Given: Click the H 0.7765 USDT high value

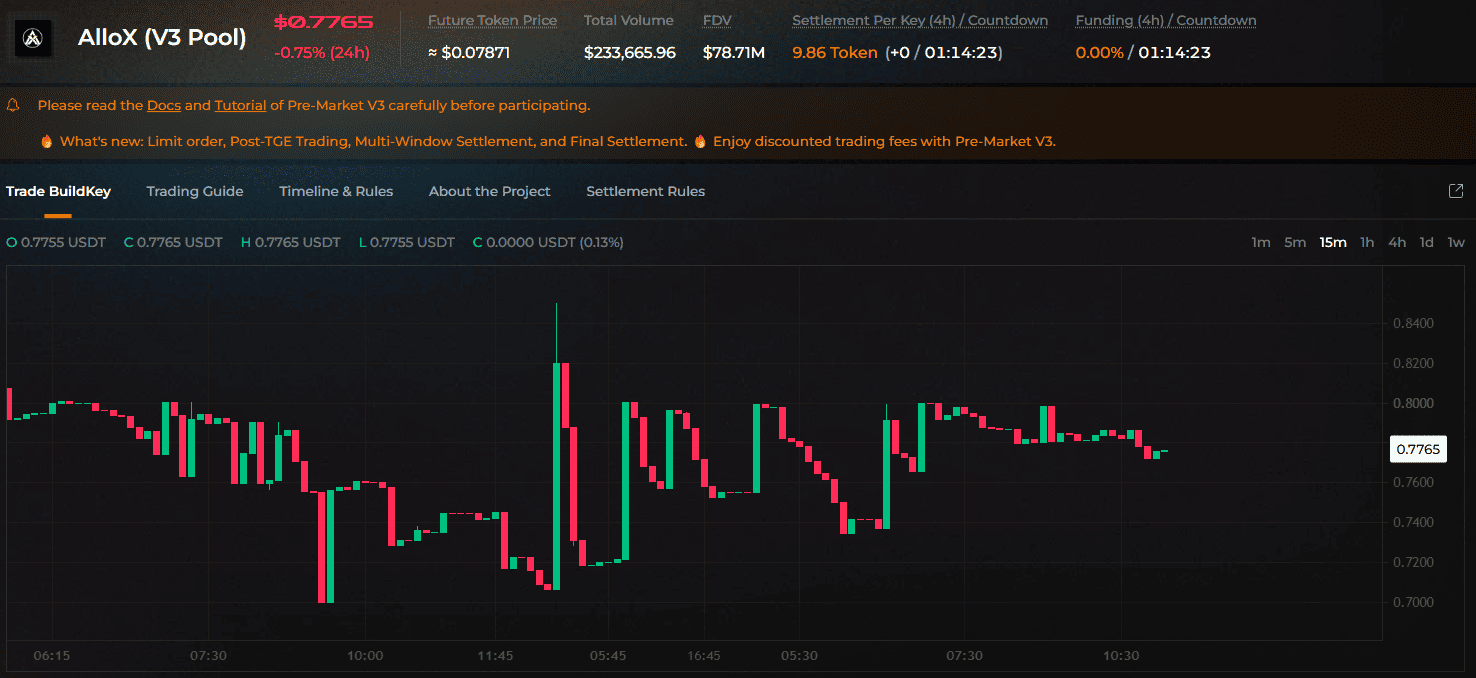Looking at the screenshot, I should pyautogui.click(x=291, y=242).
